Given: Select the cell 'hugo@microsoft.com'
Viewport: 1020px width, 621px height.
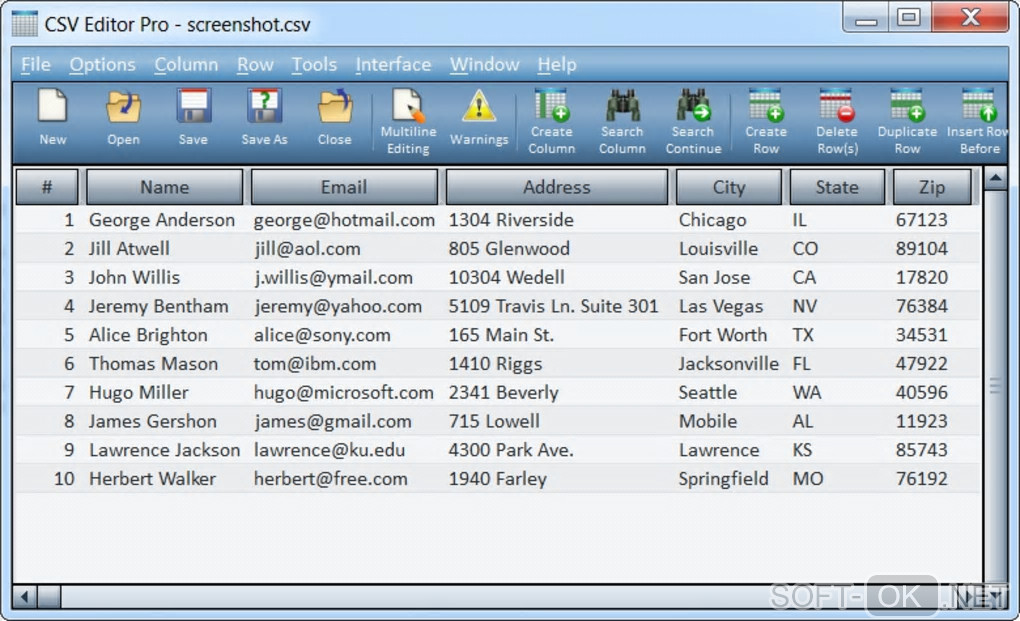Looking at the screenshot, I should (x=343, y=392).
